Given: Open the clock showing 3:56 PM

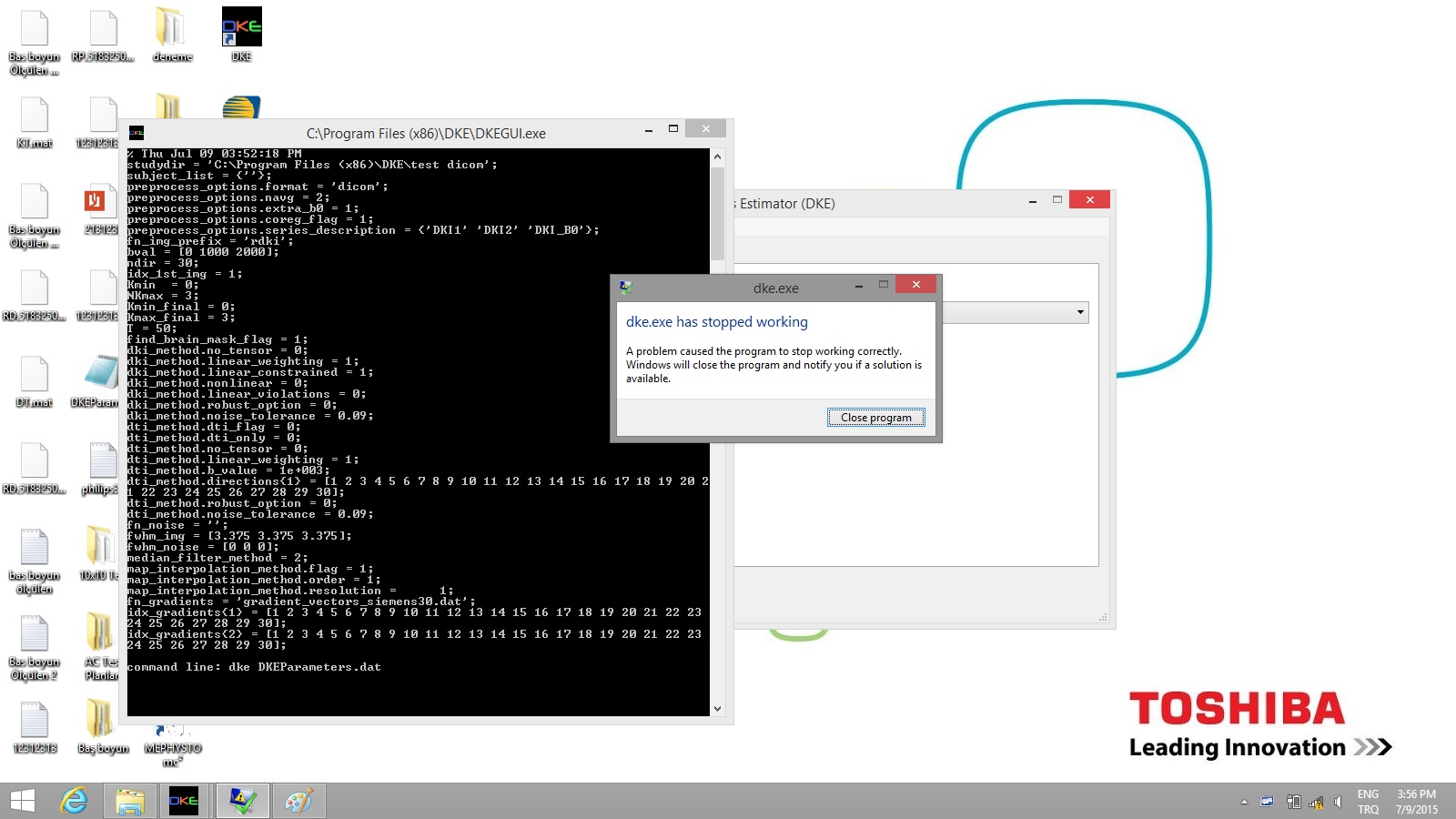Looking at the screenshot, I should (x=1416, y=802).
